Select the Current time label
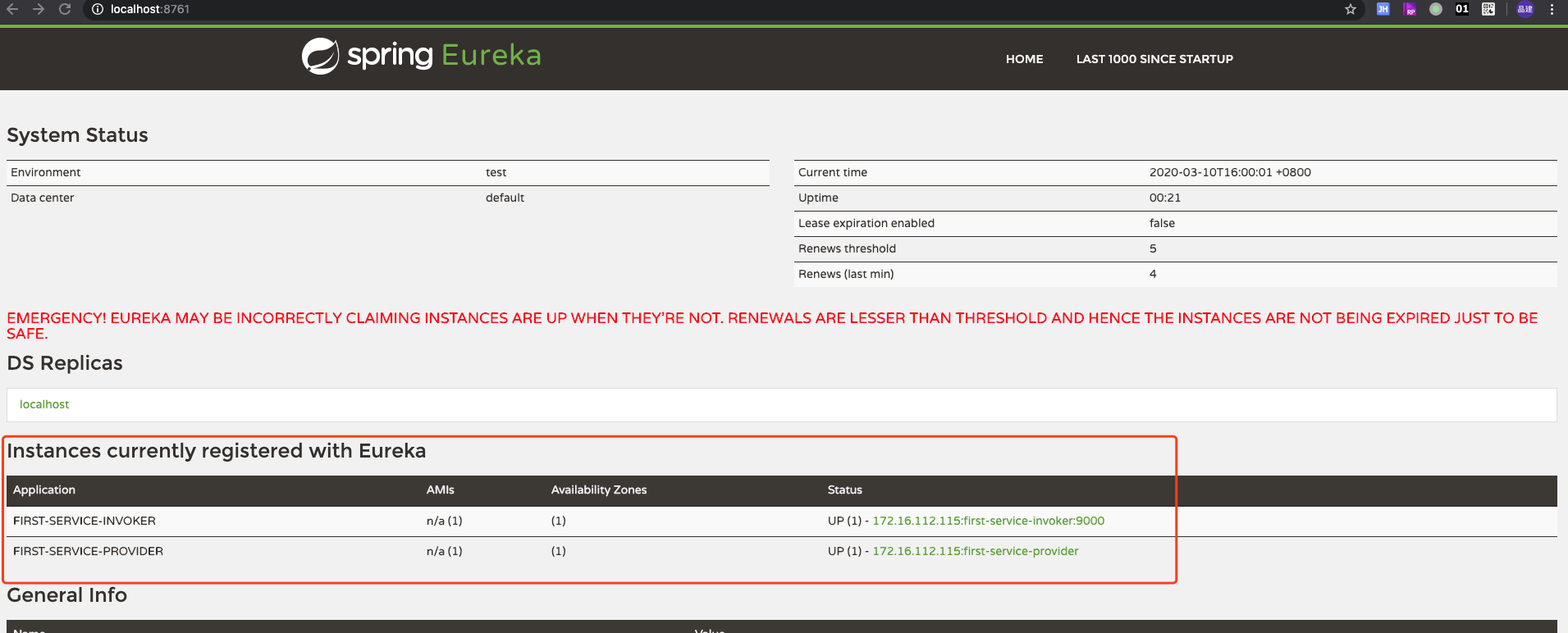This screenshot has width=1568, height=633. pyautogui.click(x=833, y=172)
